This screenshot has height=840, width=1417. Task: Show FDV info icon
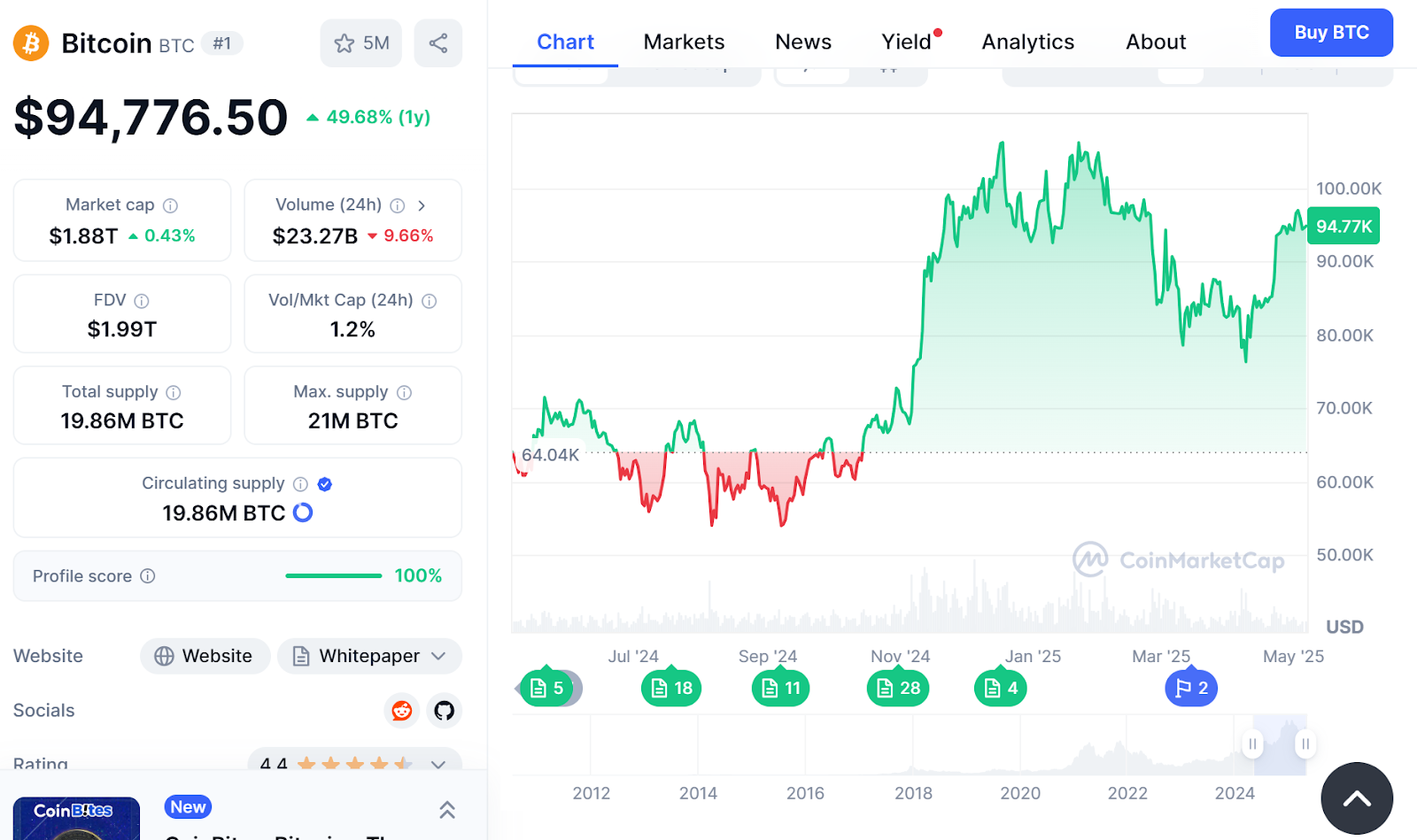tap(141, 301)
